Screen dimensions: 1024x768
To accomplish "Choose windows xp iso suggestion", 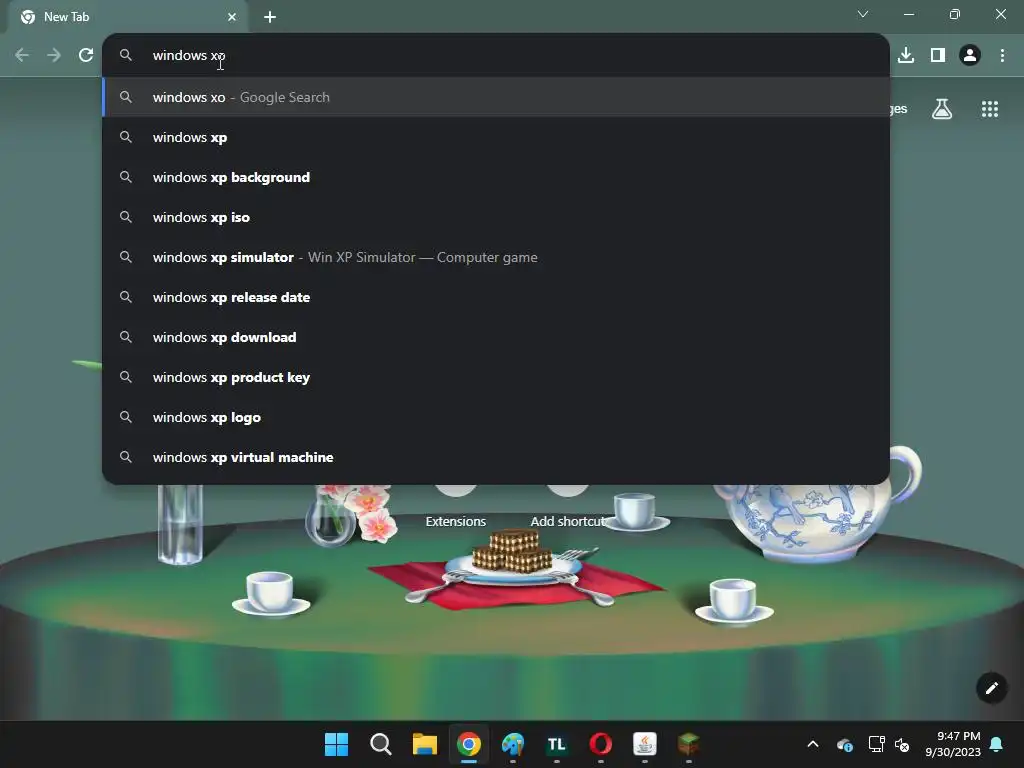I will click(x=496, y=217).
